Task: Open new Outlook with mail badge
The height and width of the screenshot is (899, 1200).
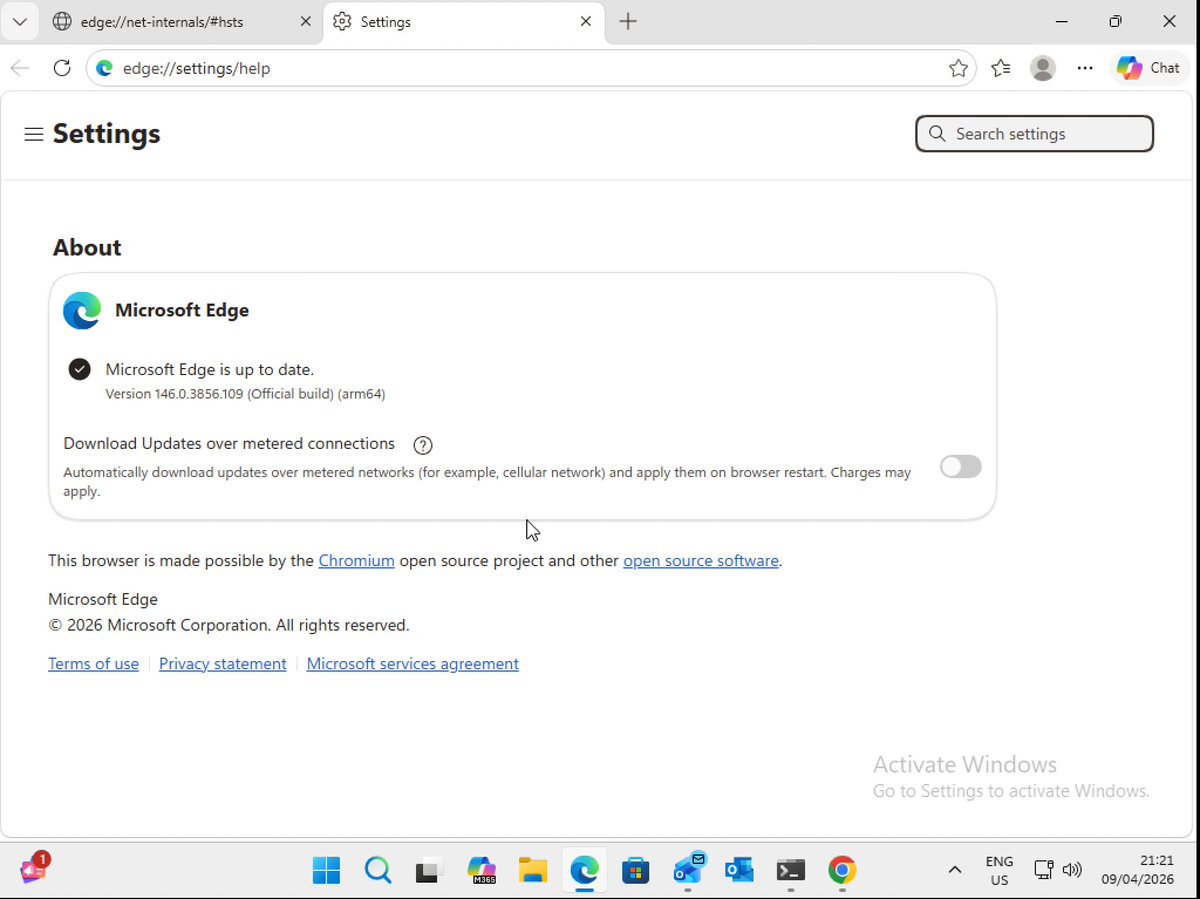Action: point(689,871)
